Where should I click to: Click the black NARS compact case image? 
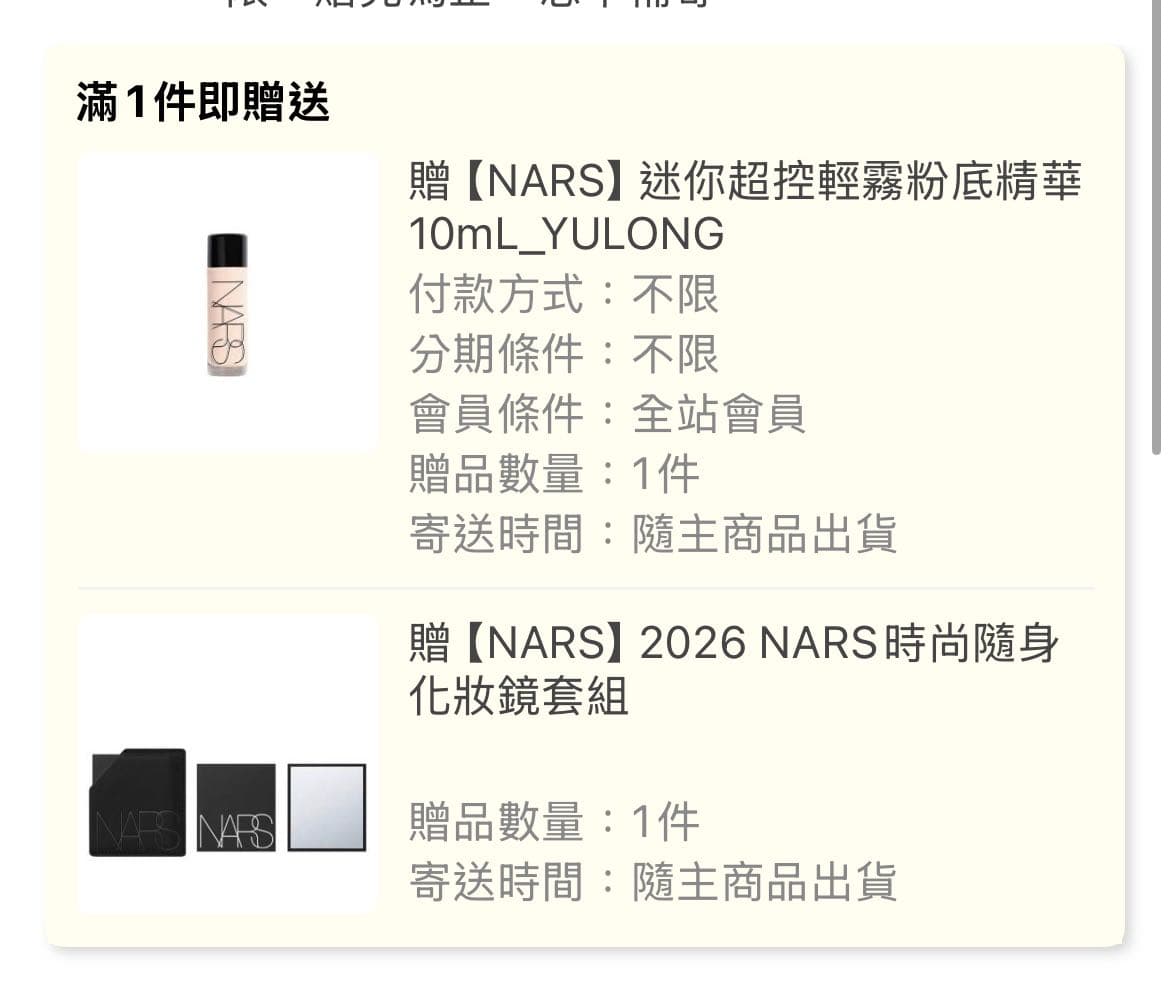236,807
